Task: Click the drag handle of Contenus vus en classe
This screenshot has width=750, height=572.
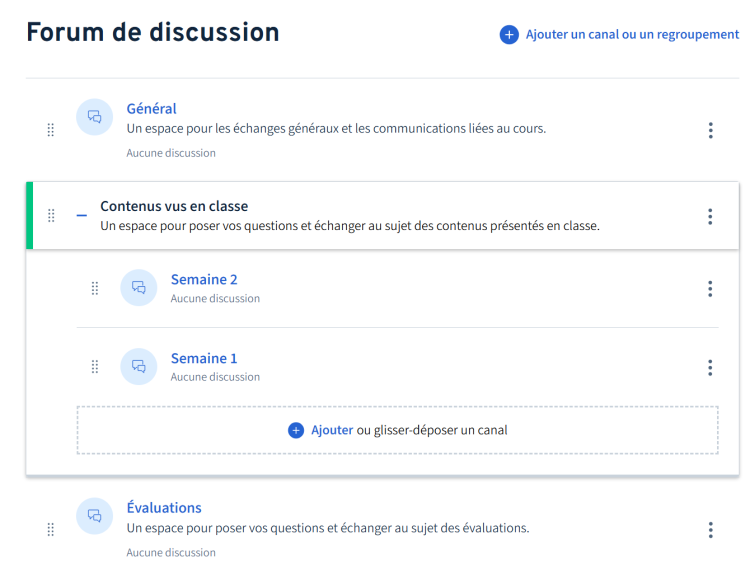Action: pos(51,216)
